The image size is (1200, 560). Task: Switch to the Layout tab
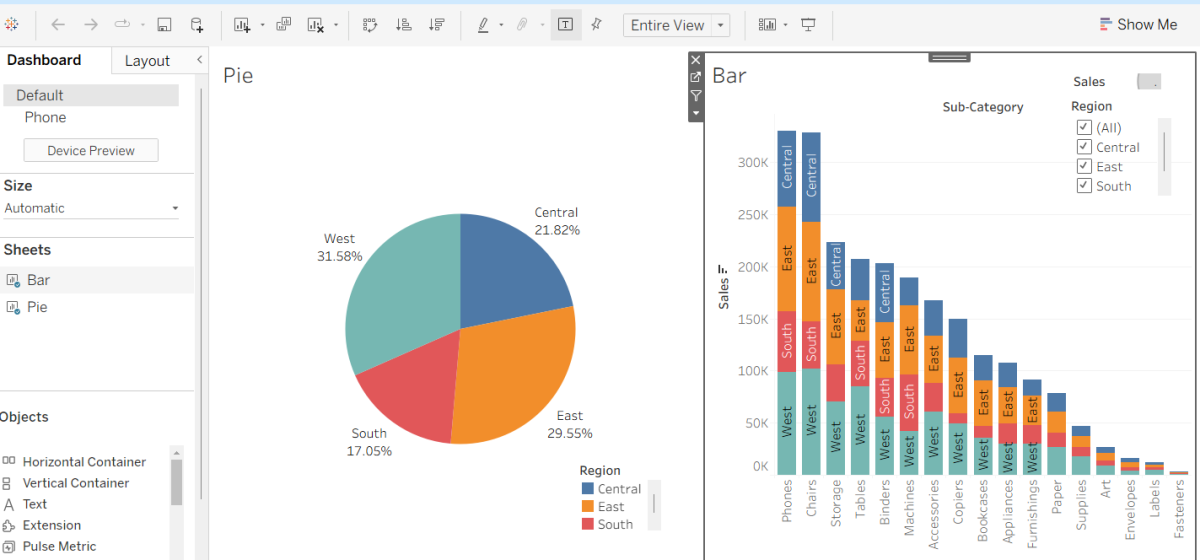tap(147, 61)
